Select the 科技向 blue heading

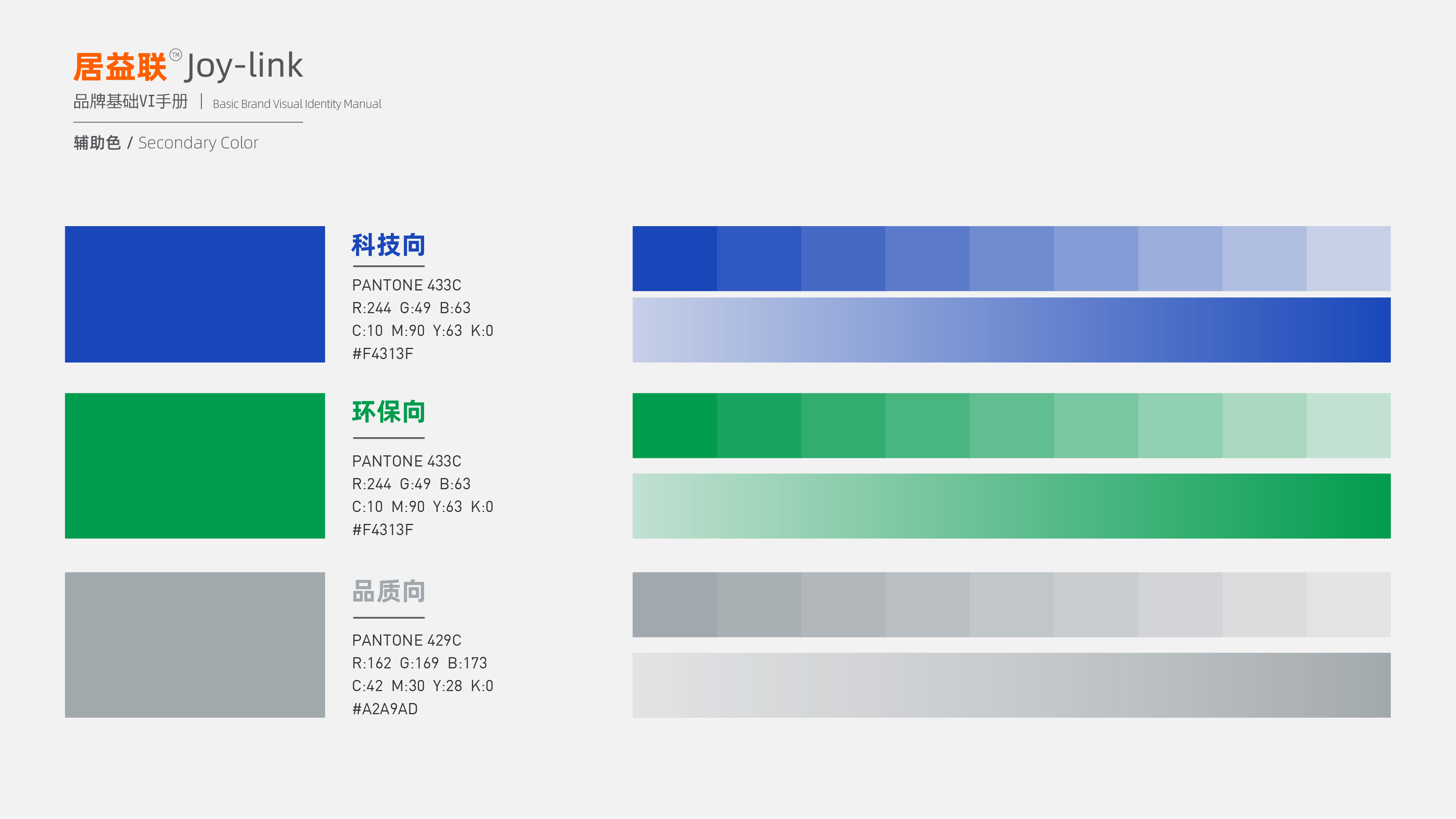(x=388, y=245)
